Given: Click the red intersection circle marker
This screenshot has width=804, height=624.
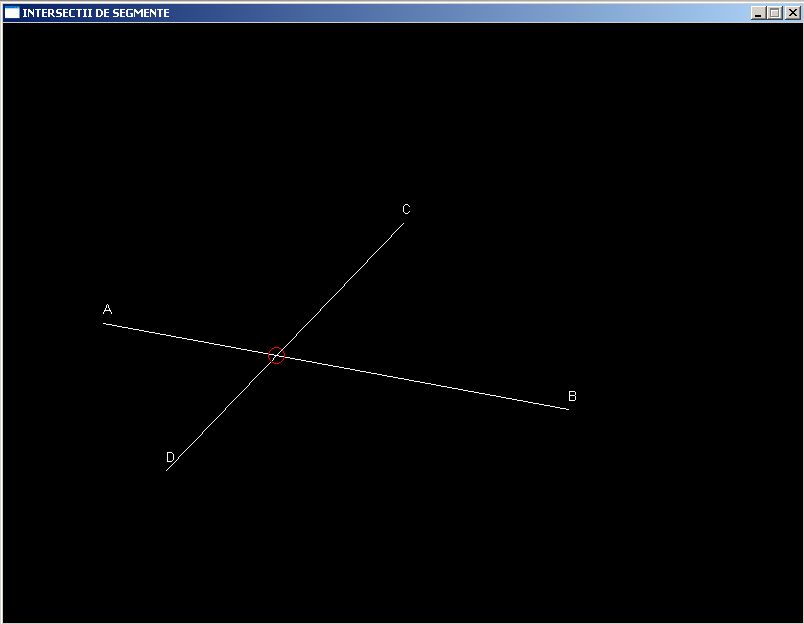Looking at the screenshot, I should pos(276,355).
